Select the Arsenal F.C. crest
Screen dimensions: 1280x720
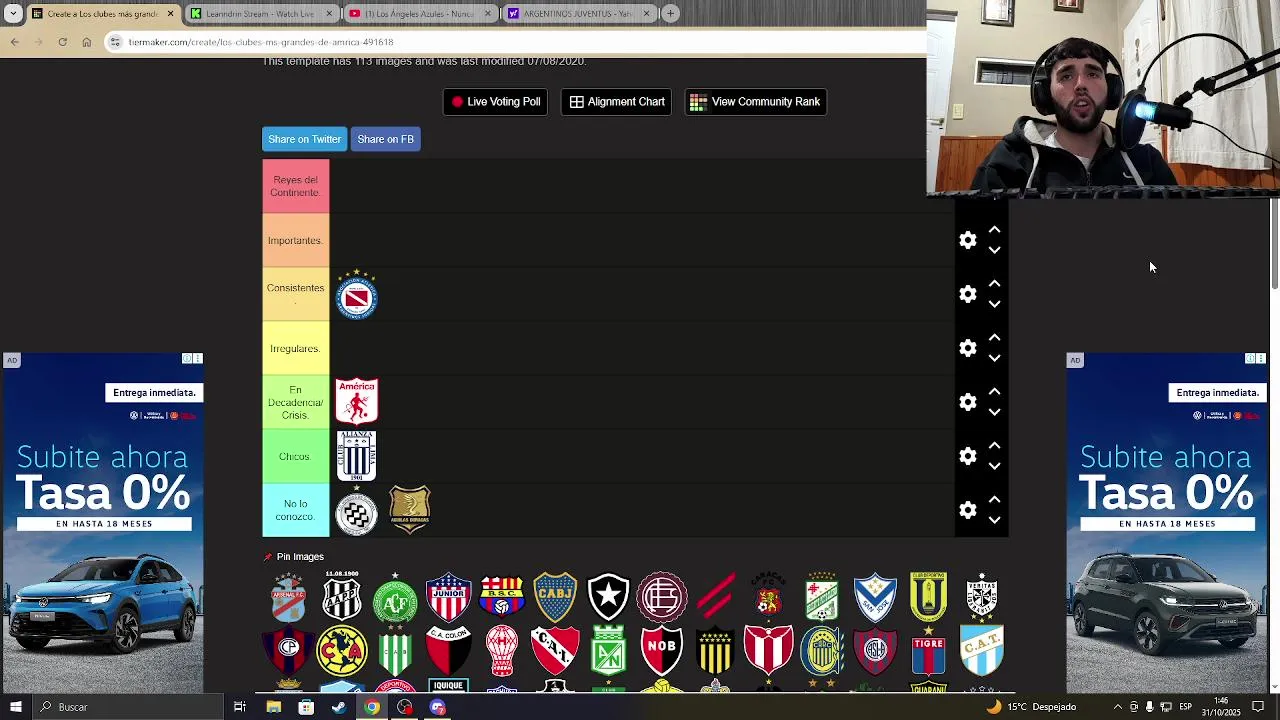click(x=288, y=597)
